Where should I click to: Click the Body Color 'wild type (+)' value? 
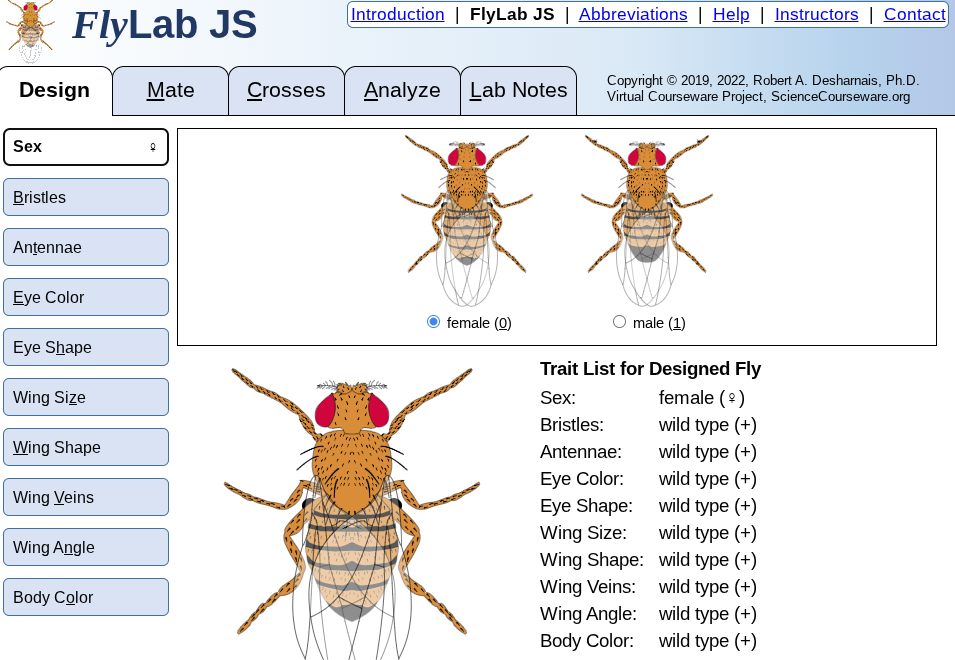[x=708, y=641]
